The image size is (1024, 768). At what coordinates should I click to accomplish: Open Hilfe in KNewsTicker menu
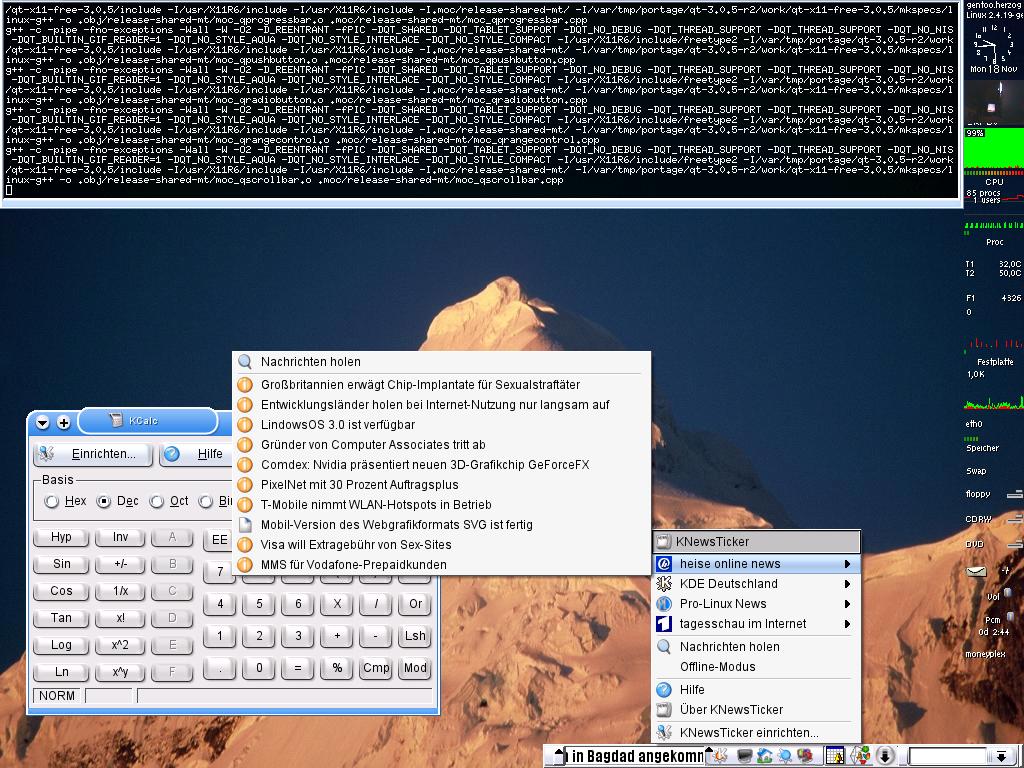[756, 690]
